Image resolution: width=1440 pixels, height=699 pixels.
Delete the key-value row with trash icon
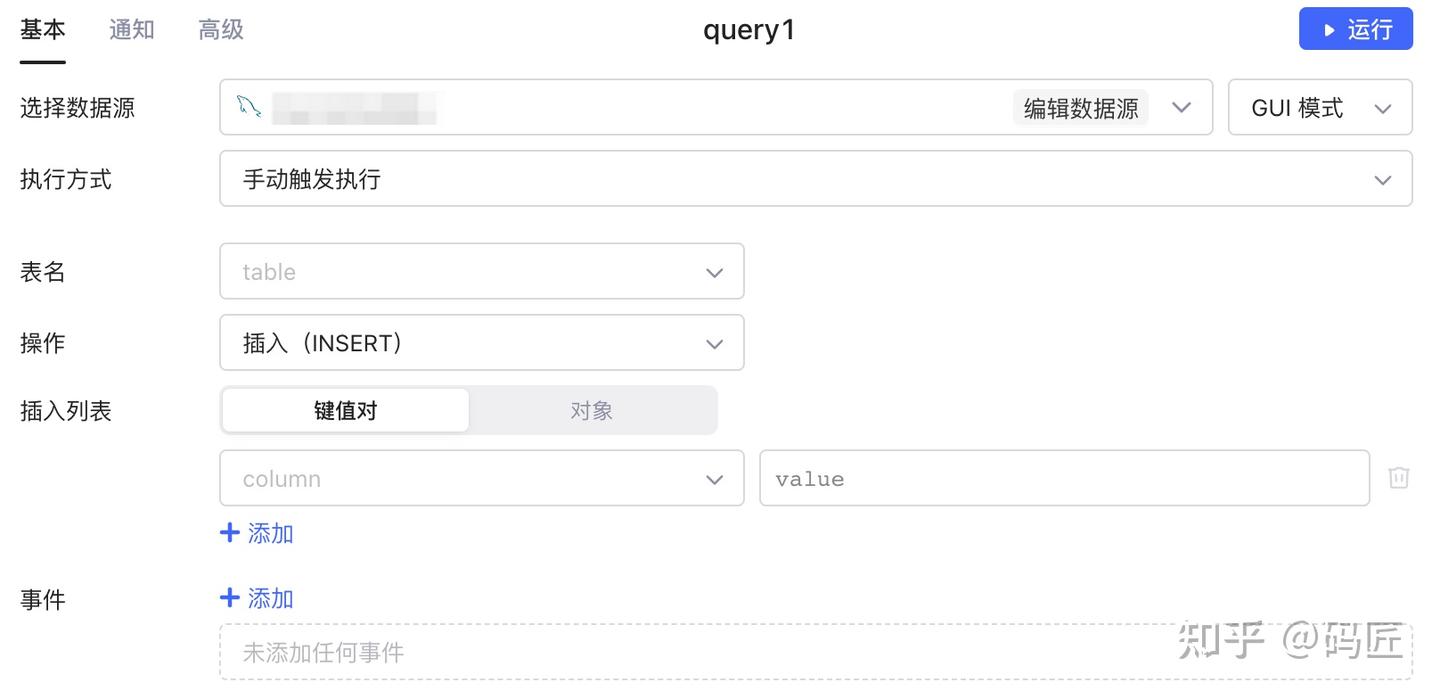1399,478
